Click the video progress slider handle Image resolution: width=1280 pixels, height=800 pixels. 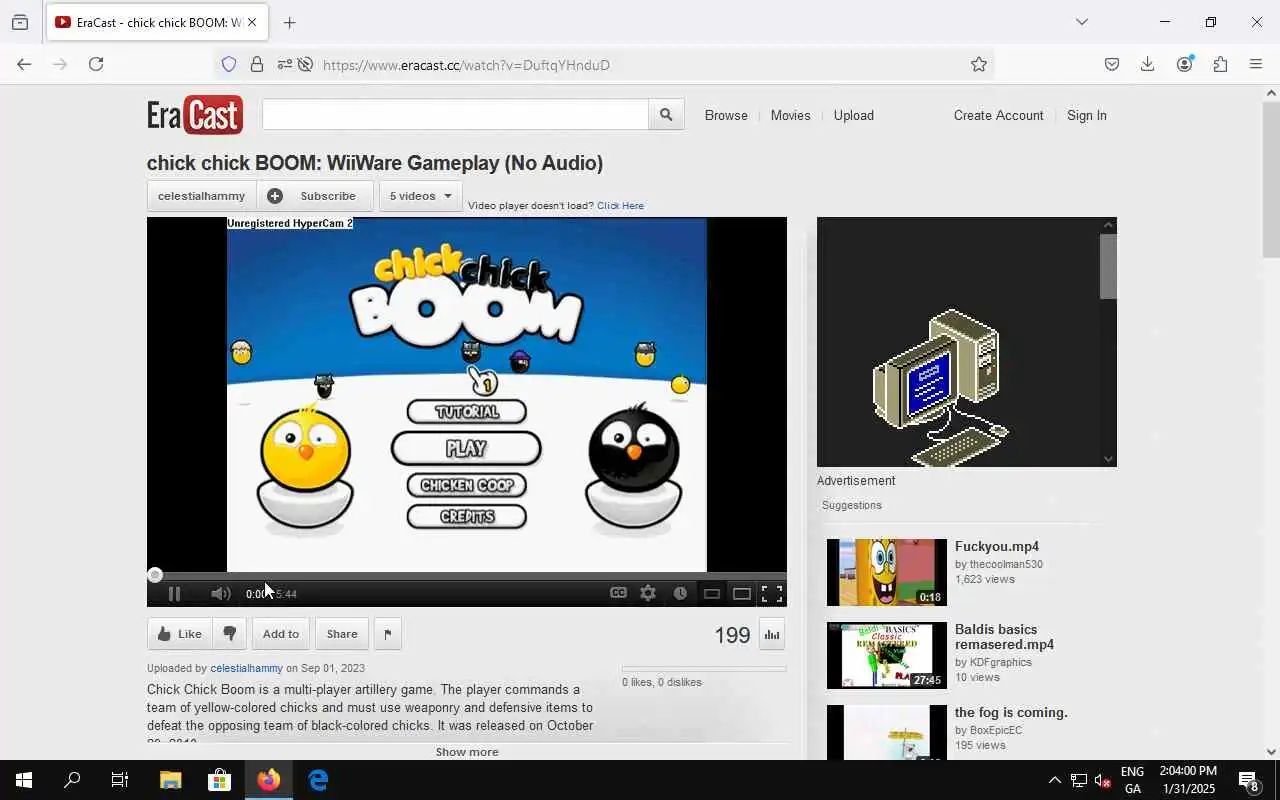(155, 575)
